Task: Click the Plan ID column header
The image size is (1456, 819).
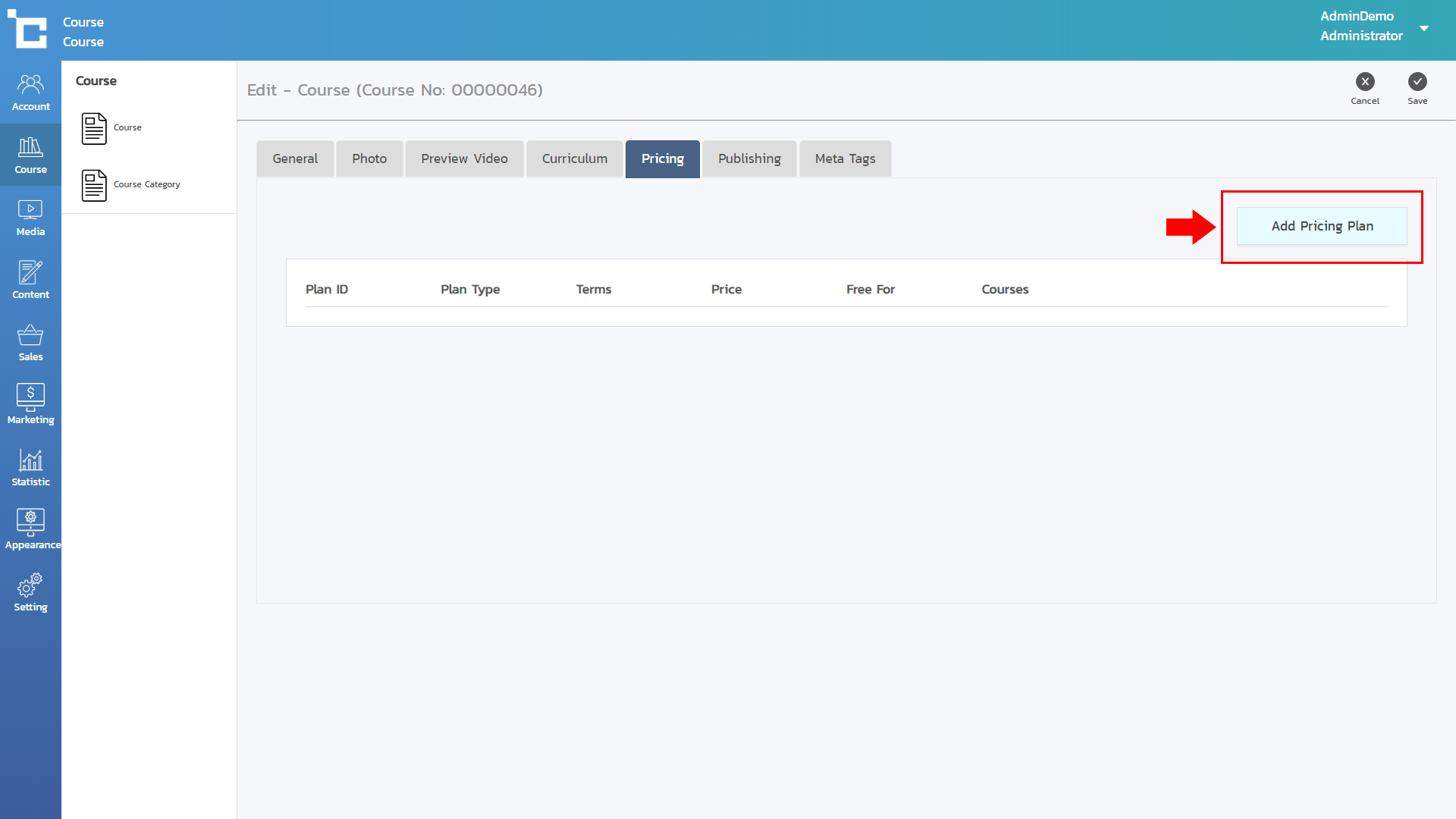Action: click(327, 290)
